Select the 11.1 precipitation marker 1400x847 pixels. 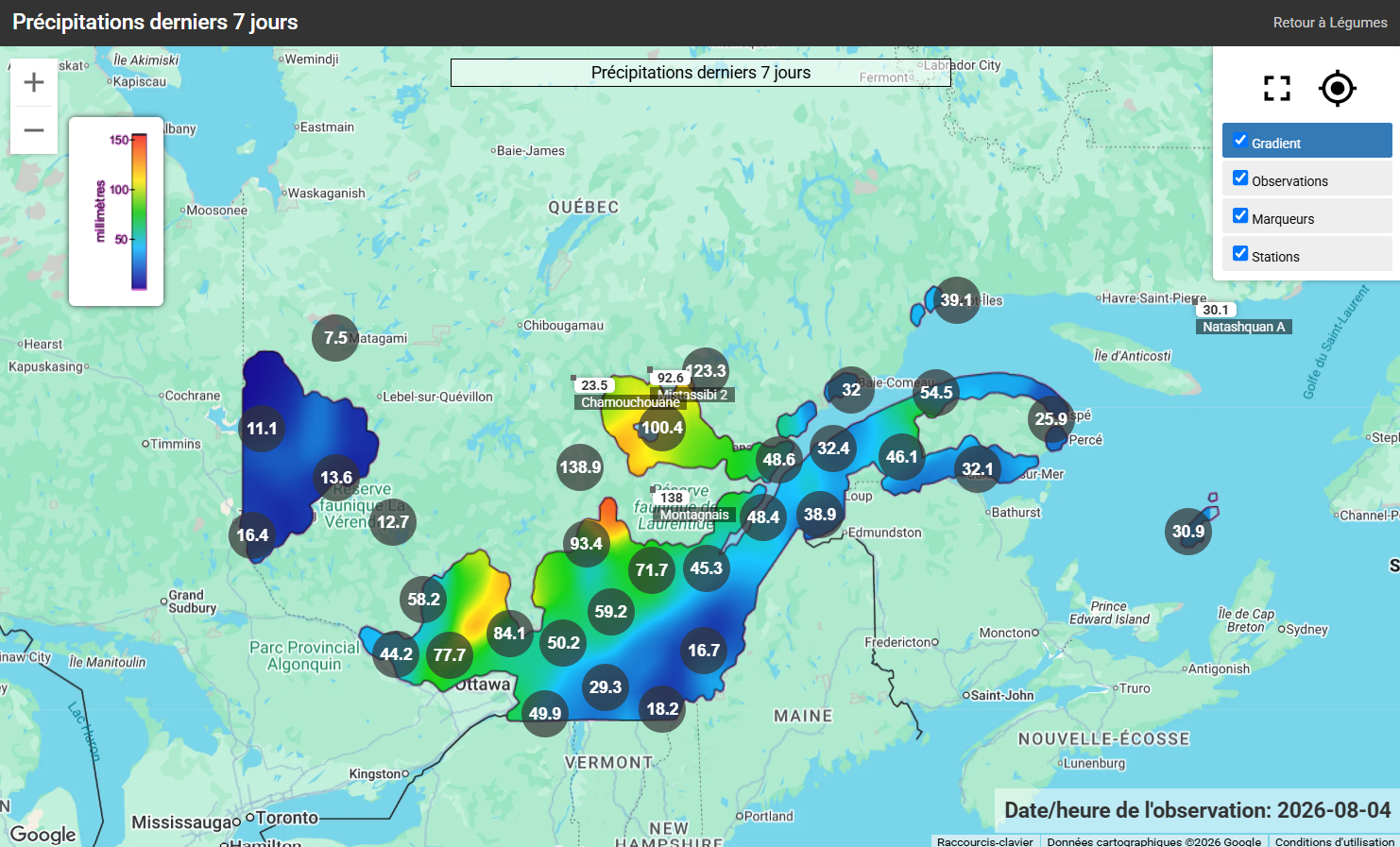coord(262,429)
